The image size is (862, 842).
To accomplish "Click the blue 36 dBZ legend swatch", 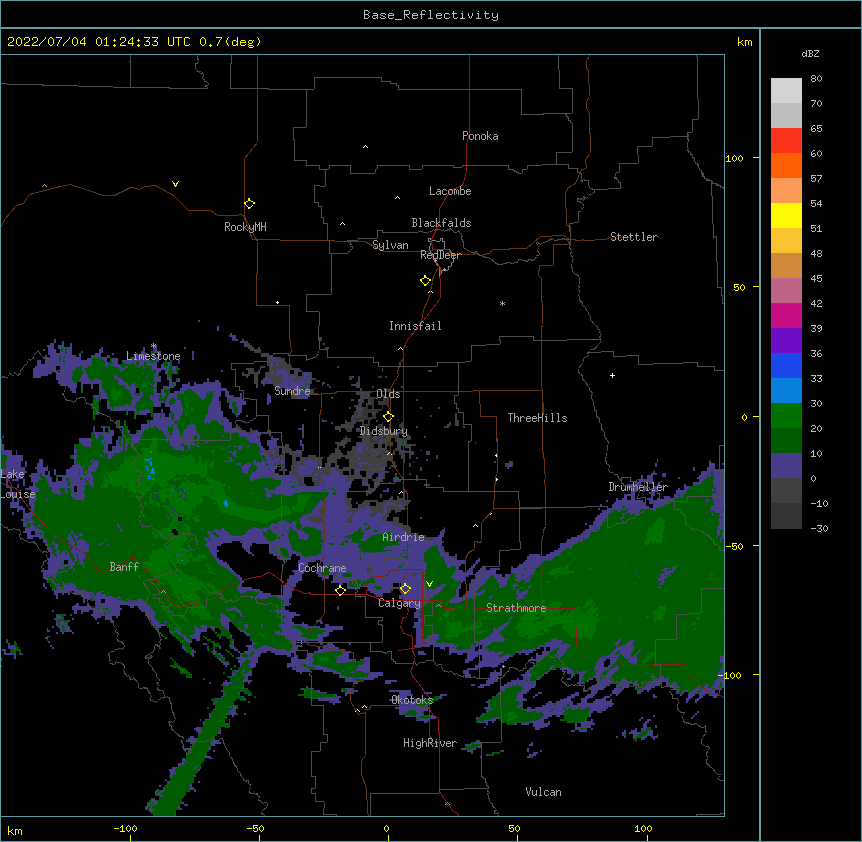I will coord(786,365).
